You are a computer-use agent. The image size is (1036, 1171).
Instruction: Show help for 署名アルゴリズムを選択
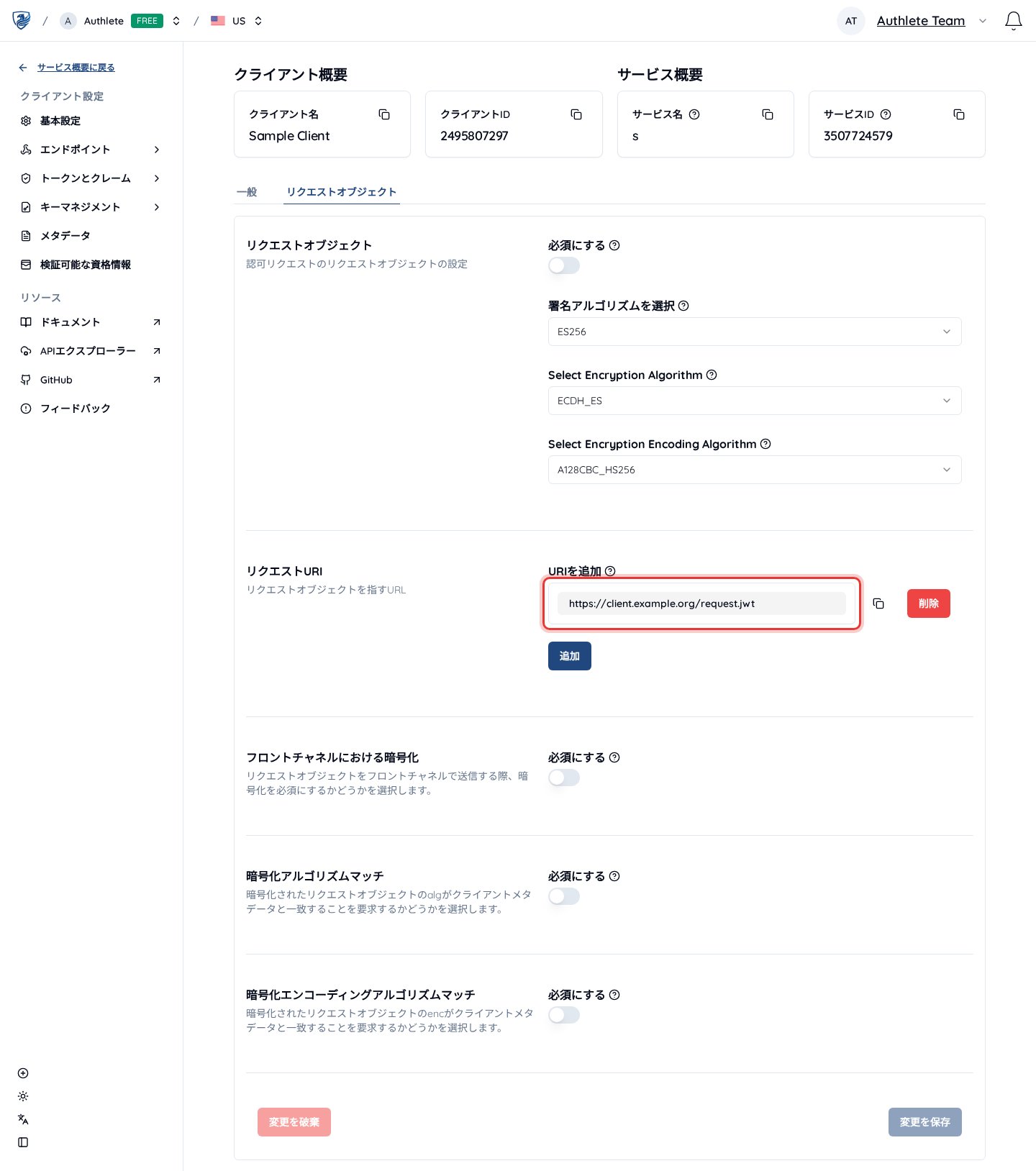683,306
